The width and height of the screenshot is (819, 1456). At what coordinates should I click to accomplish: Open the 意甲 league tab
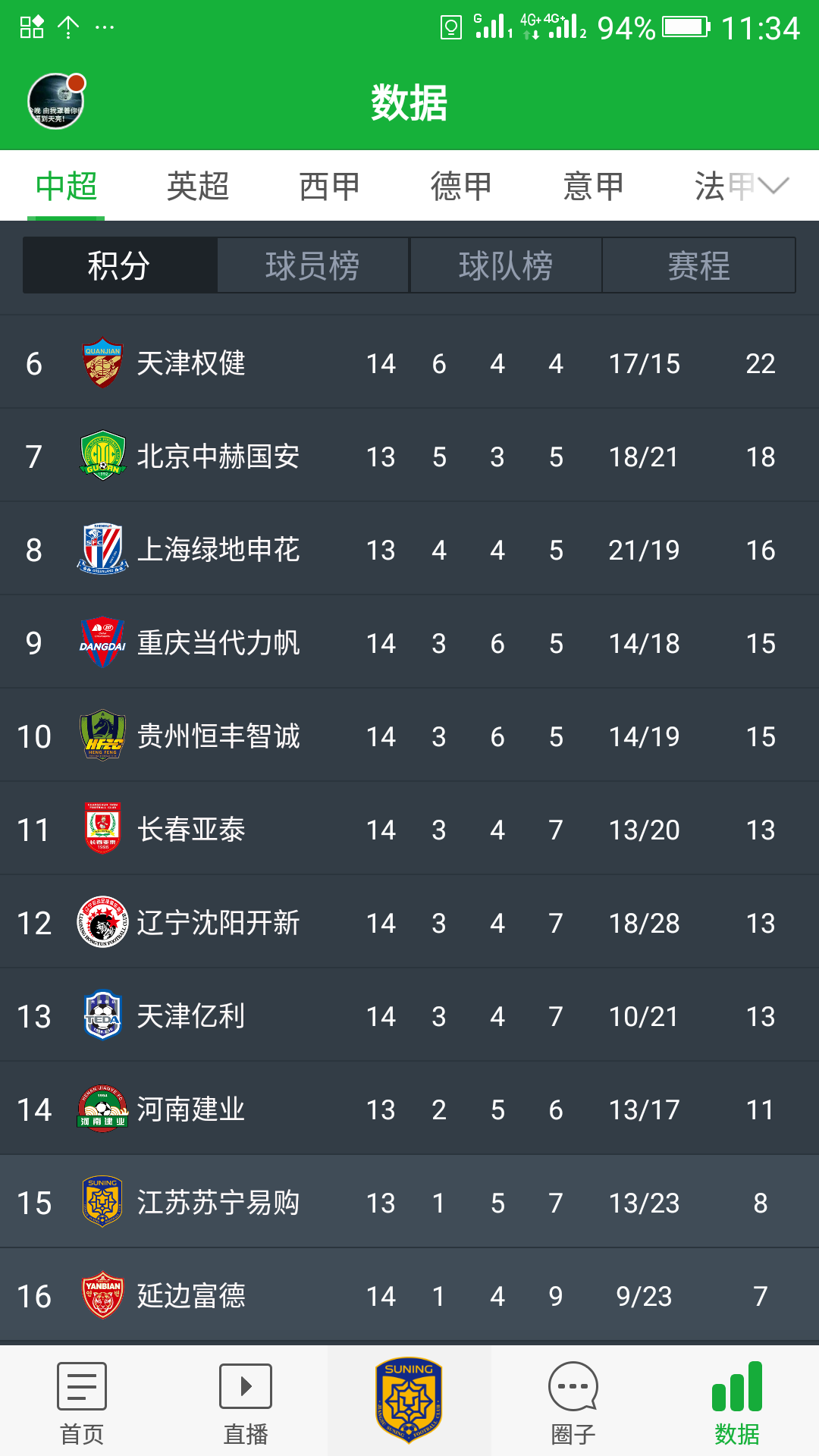pos(593,187)
